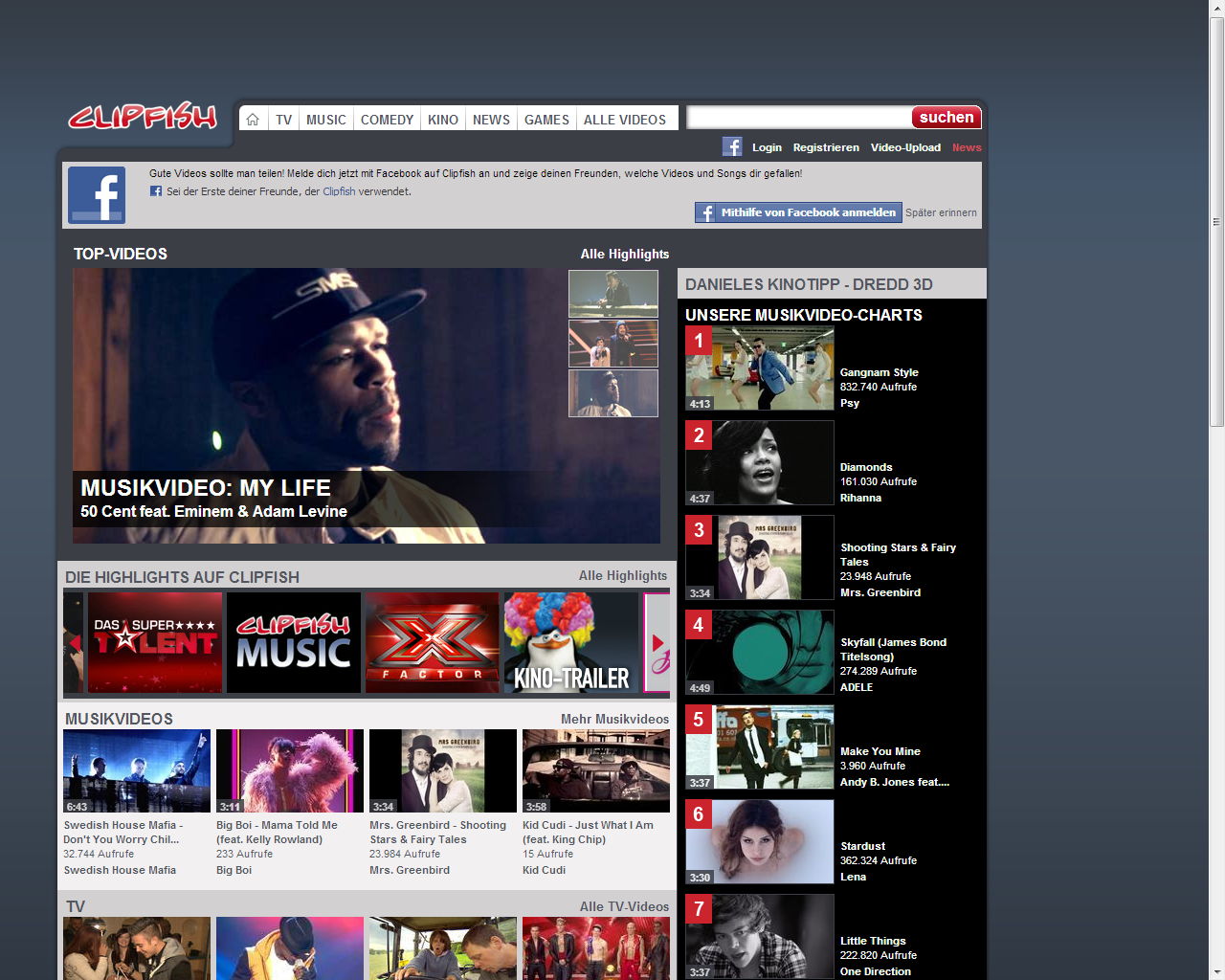Open X Factor highlight tile
This screenshot has height=980, width=1225.
click(433, 642)
